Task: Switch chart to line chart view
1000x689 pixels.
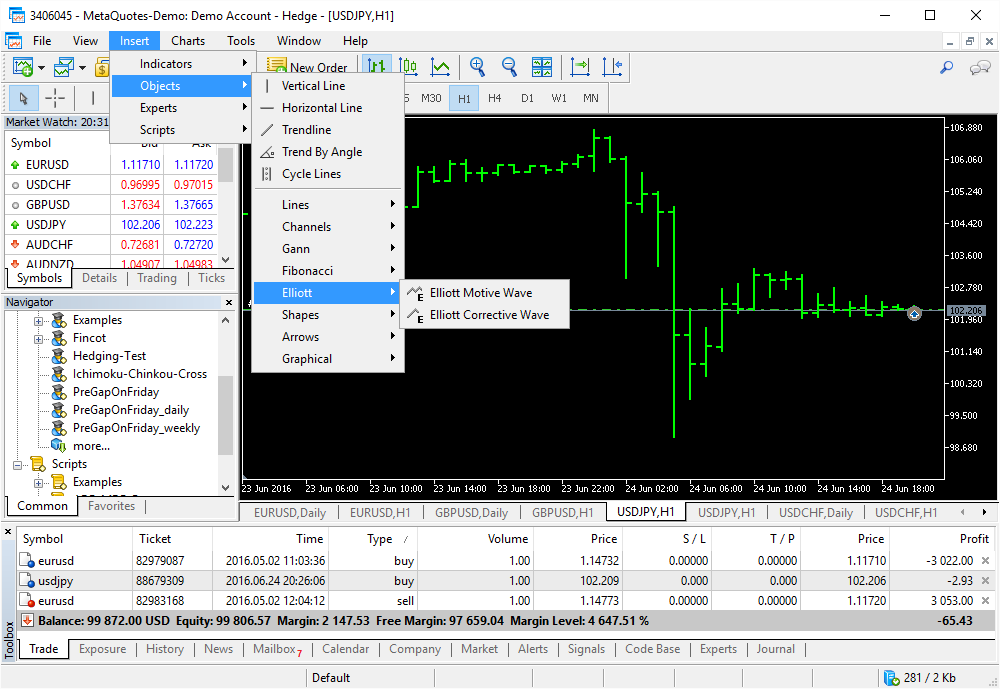Action: click(x=440, y=67)
